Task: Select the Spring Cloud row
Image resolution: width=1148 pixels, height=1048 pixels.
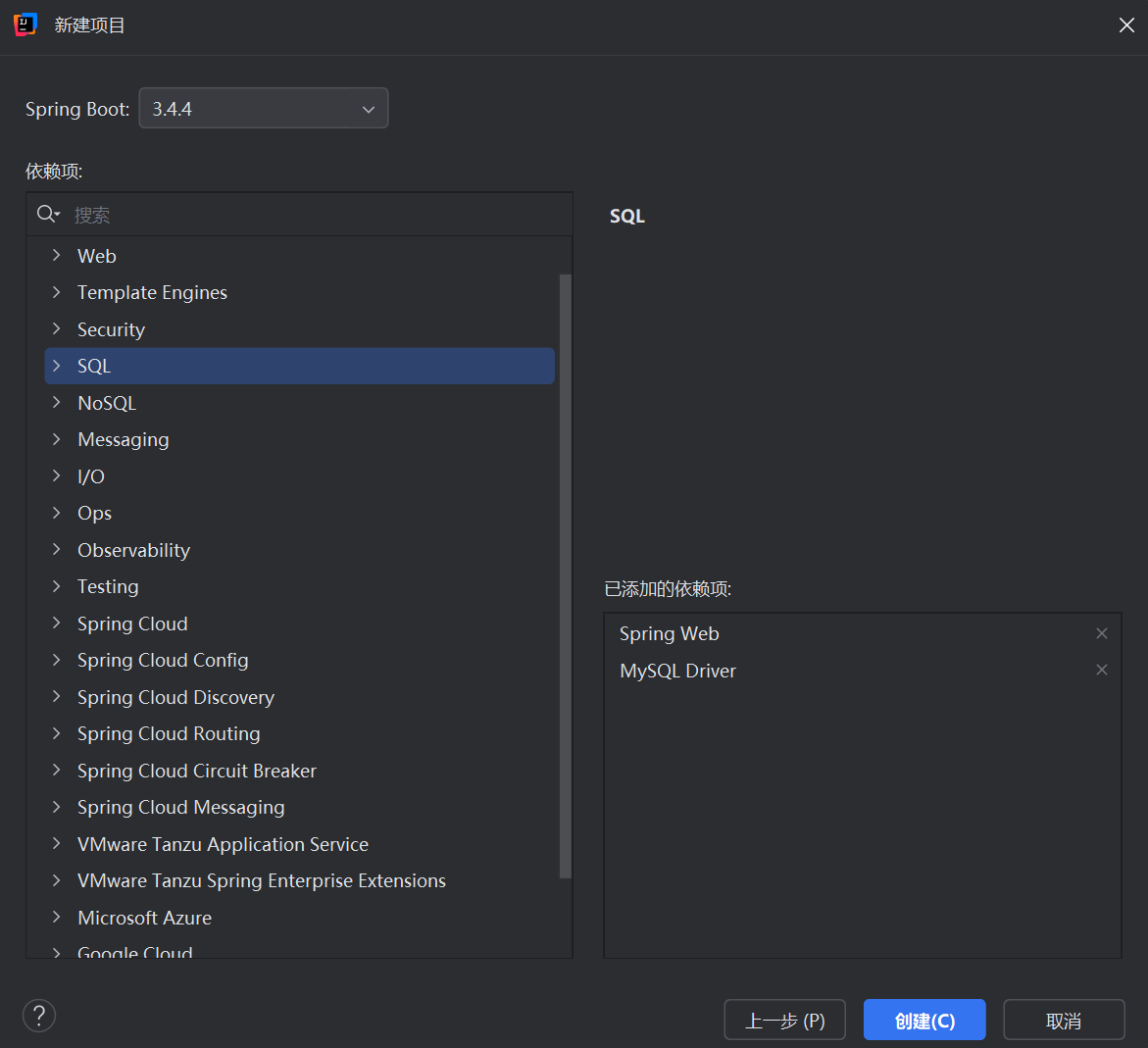Action: (x=299, y=624)
